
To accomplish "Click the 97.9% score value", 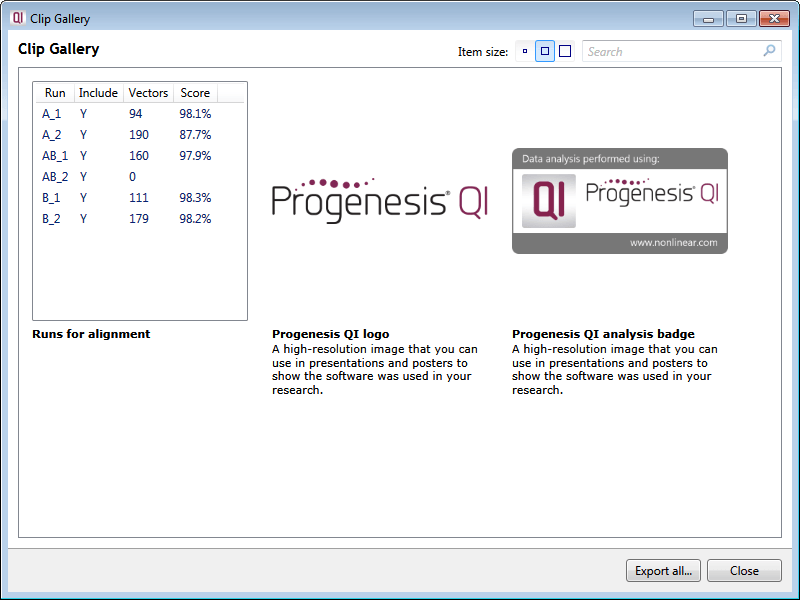I will (x=195, y=156).
